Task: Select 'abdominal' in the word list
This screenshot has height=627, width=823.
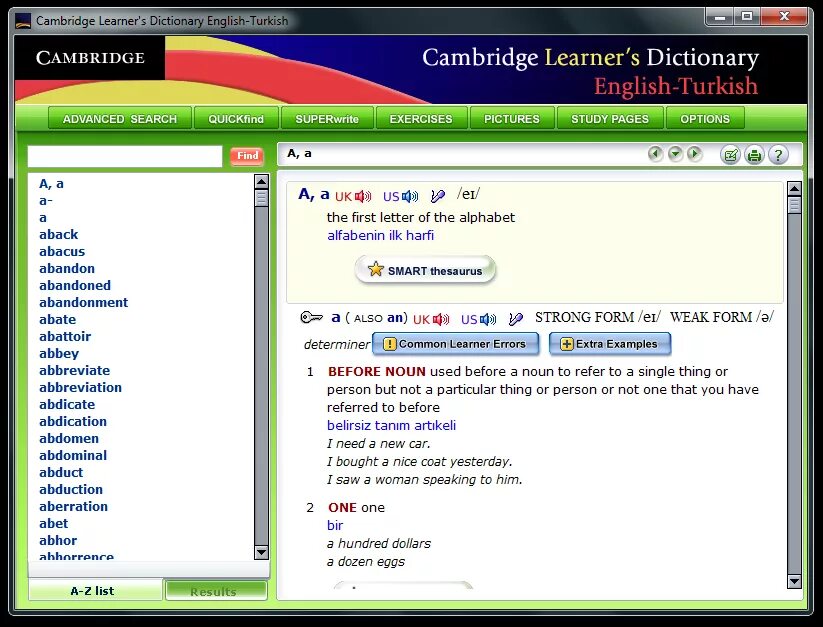Action: (x=73, y=455)
